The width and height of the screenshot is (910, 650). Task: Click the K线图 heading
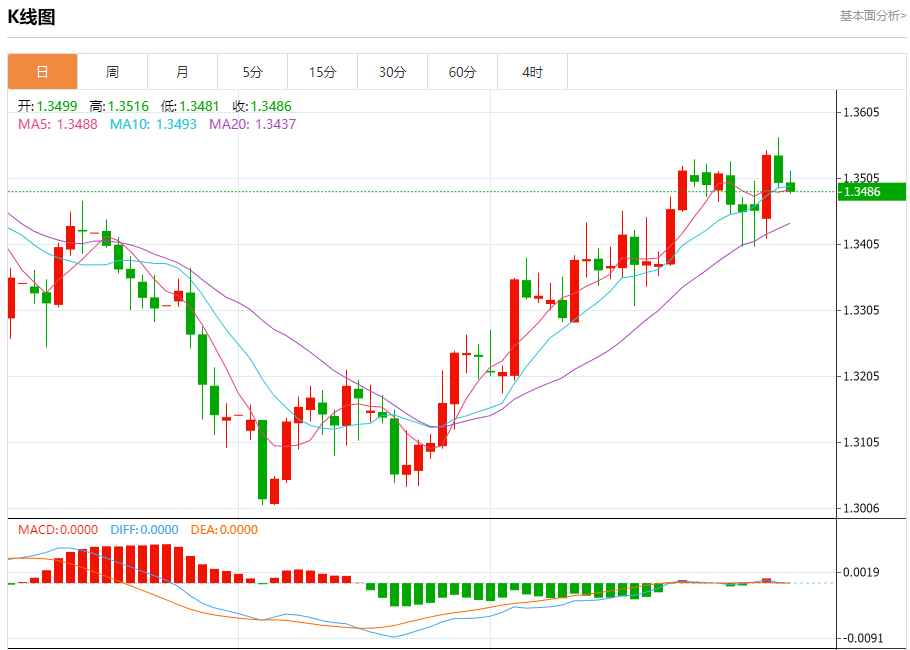click(32, 17)
